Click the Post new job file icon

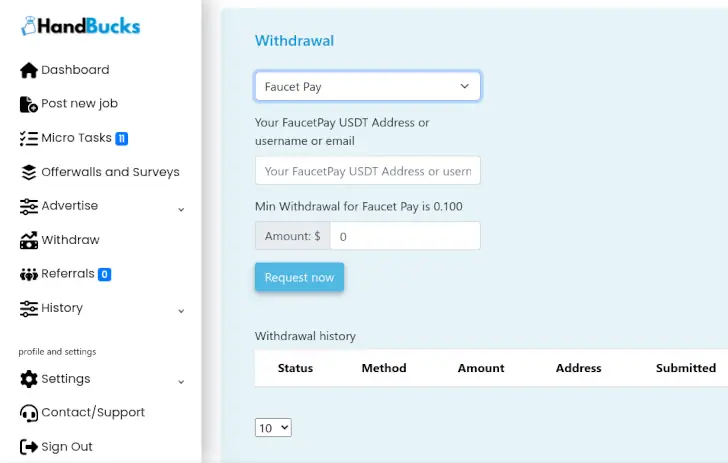click(29, 104)
